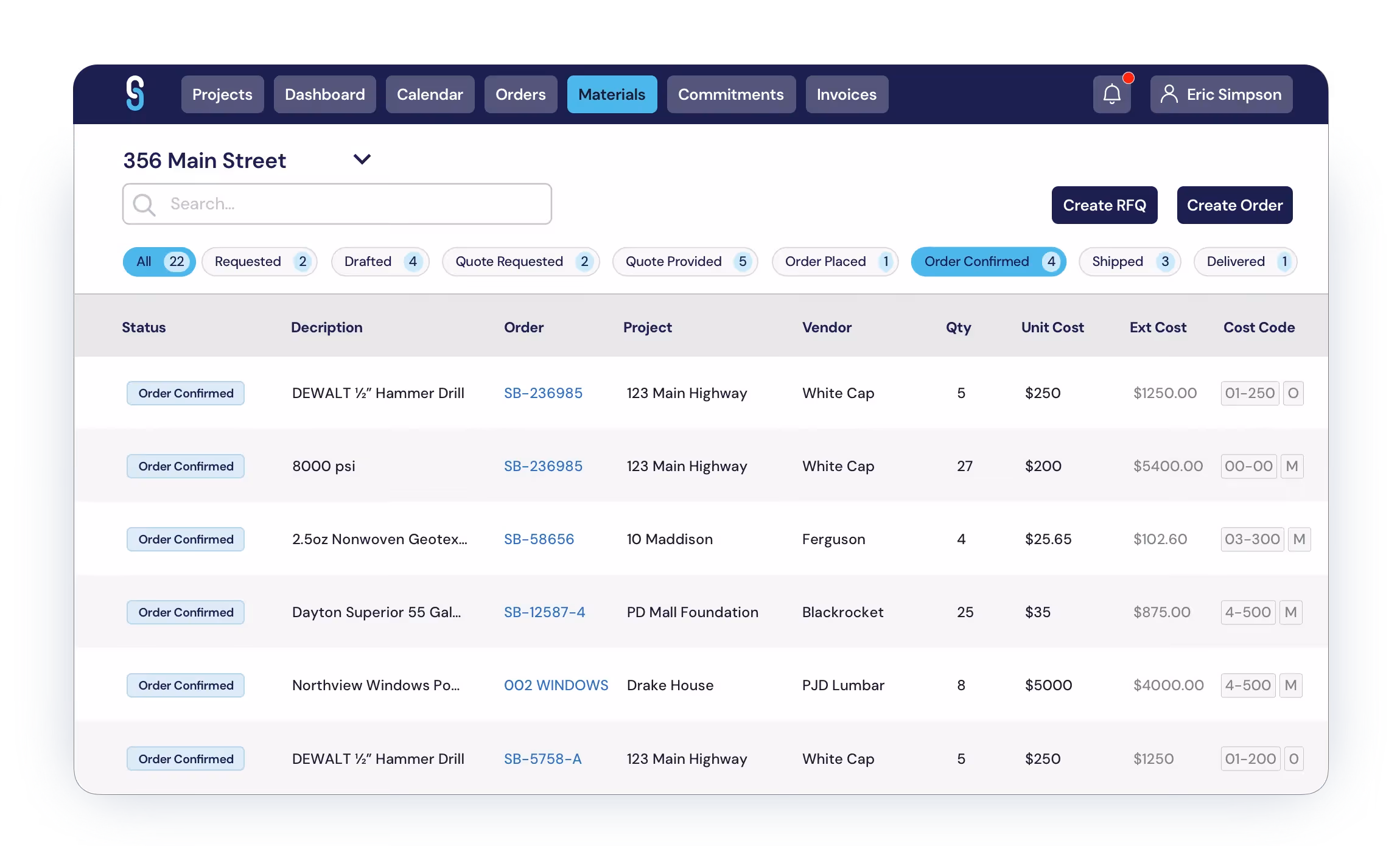Open the Commitments tab
Viewport: 1400px width, 846px height.
(x=730, y=94)
